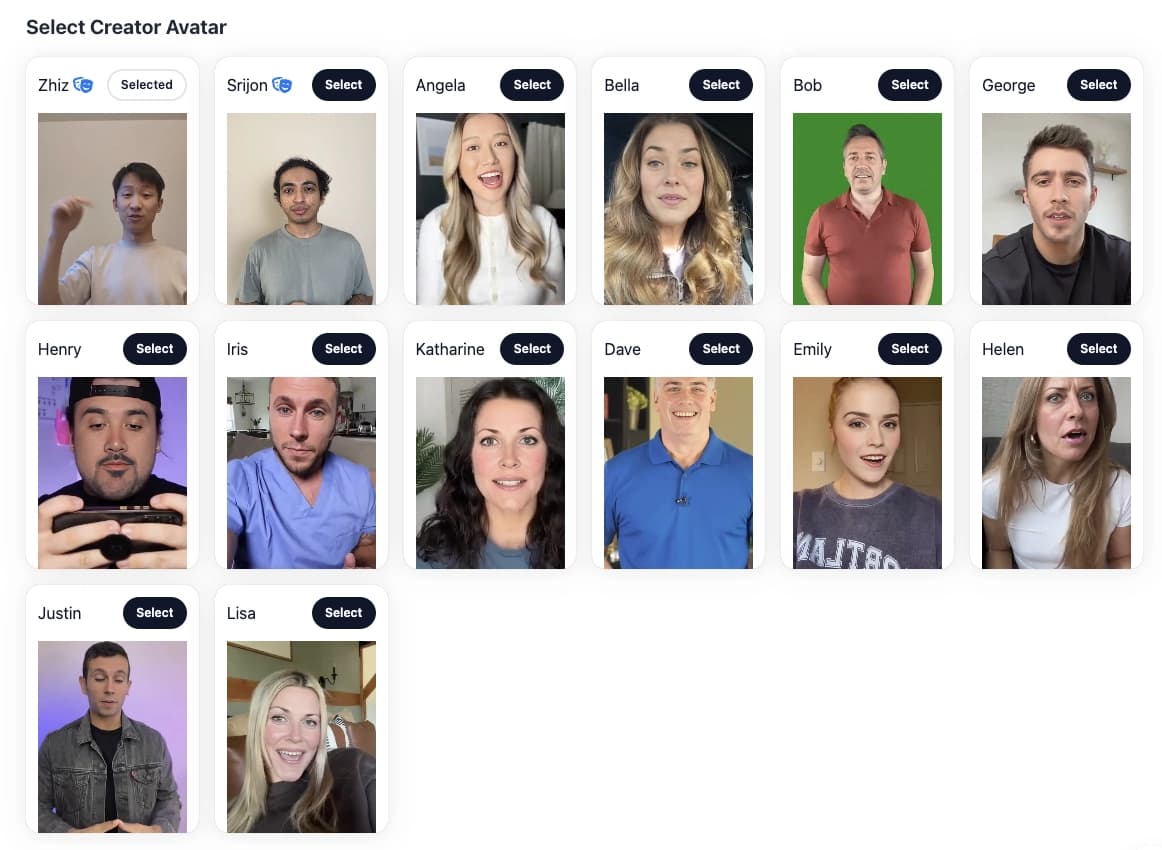Open Iris's blue-scrubs preview thumbnail
The height and width of the screenshot is (850, 1162).
301,473
